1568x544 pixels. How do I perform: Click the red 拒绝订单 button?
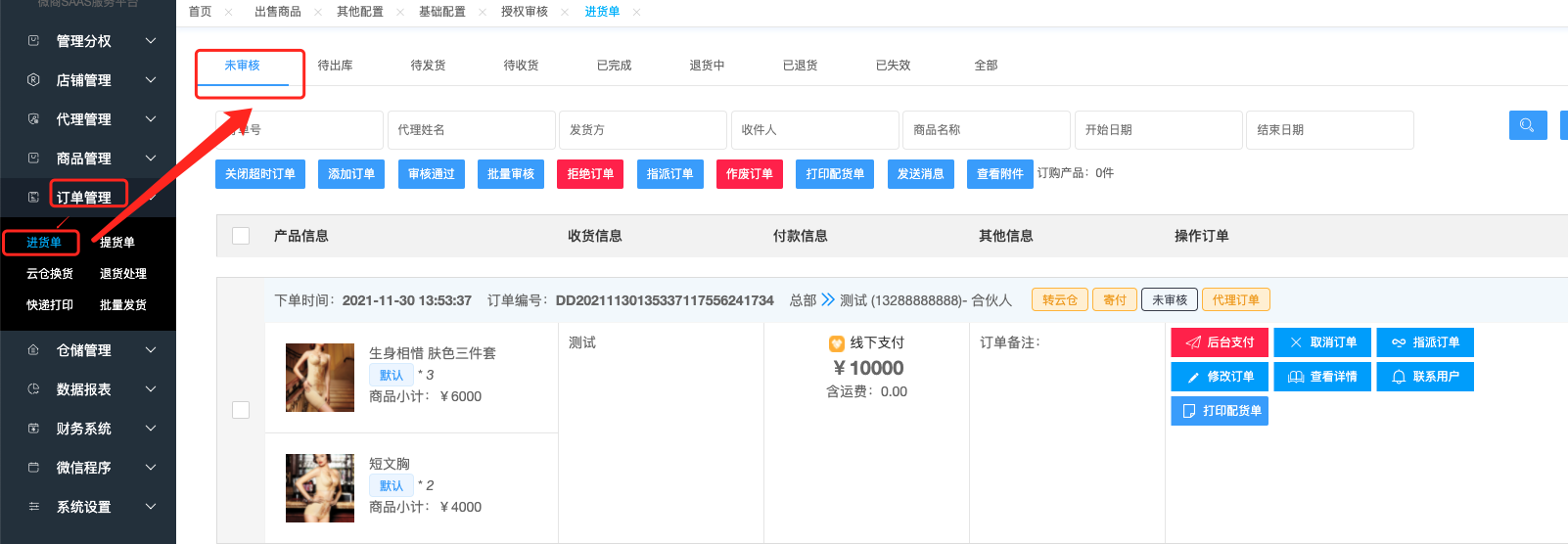pyautogui.click(x=590, y=174)
